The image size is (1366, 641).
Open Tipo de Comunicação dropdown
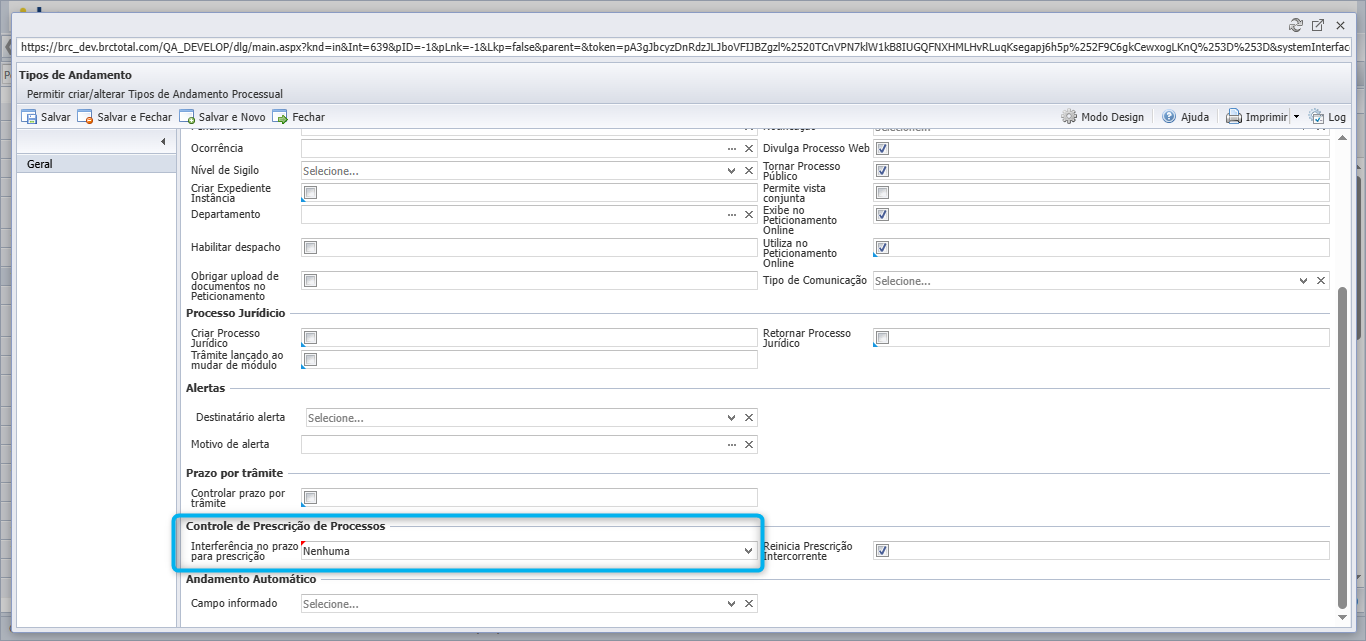tap(1303, 281)
